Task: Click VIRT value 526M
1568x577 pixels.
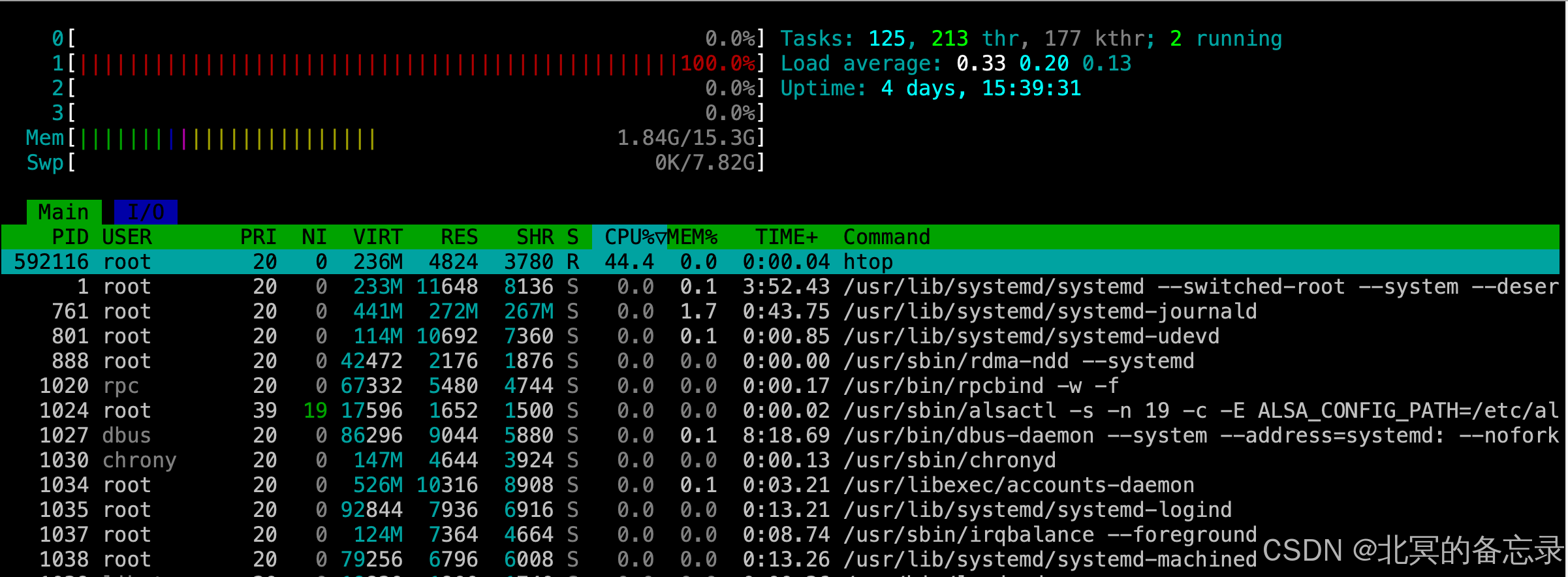Action: tap(377, 485)
